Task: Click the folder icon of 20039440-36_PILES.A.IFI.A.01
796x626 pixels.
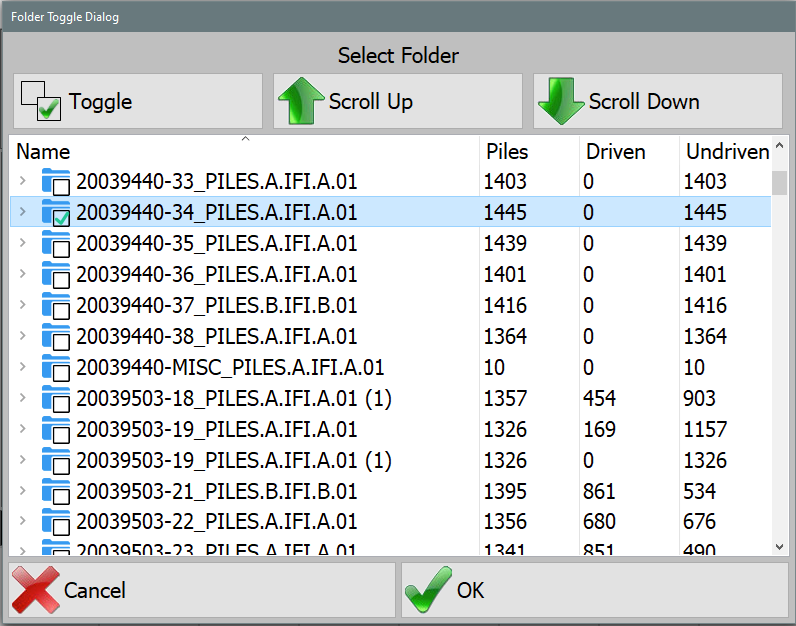Action: coord(56,275)
